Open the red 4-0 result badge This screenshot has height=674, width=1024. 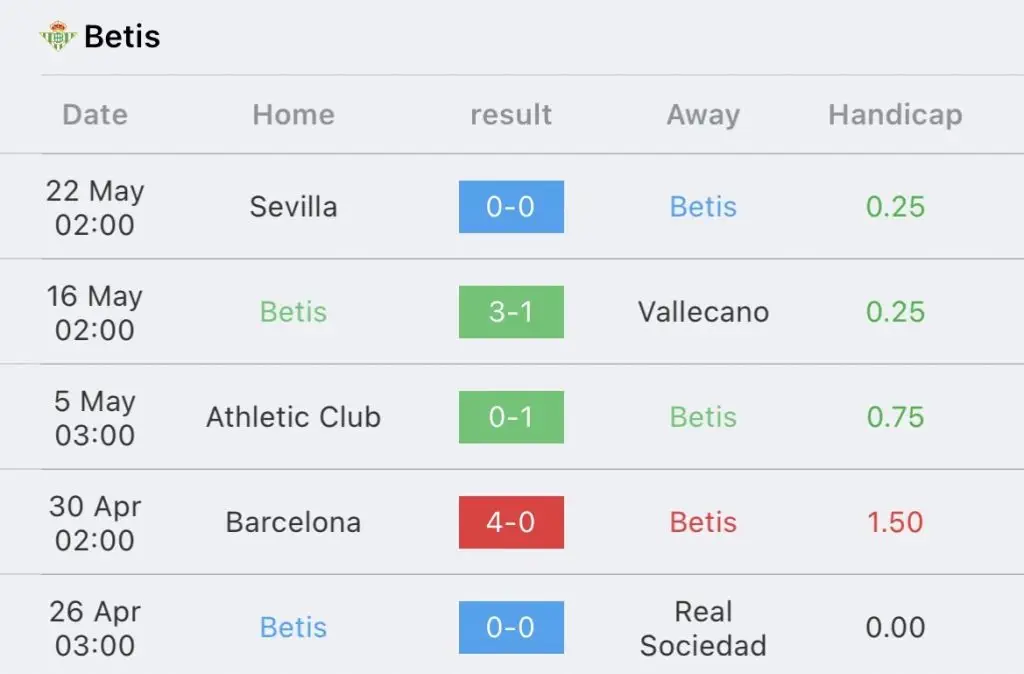pos(511,522)
